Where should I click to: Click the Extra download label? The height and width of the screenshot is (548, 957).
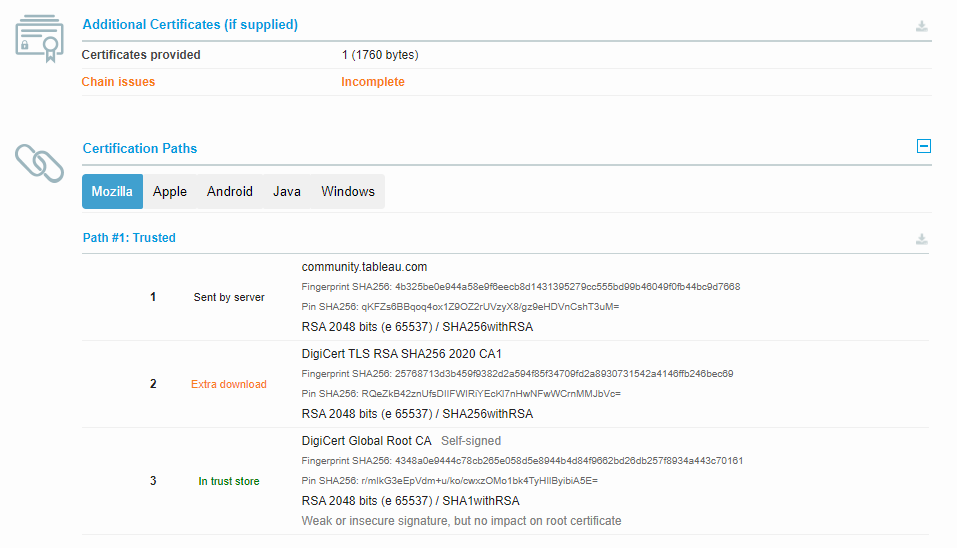pos(229,384)
